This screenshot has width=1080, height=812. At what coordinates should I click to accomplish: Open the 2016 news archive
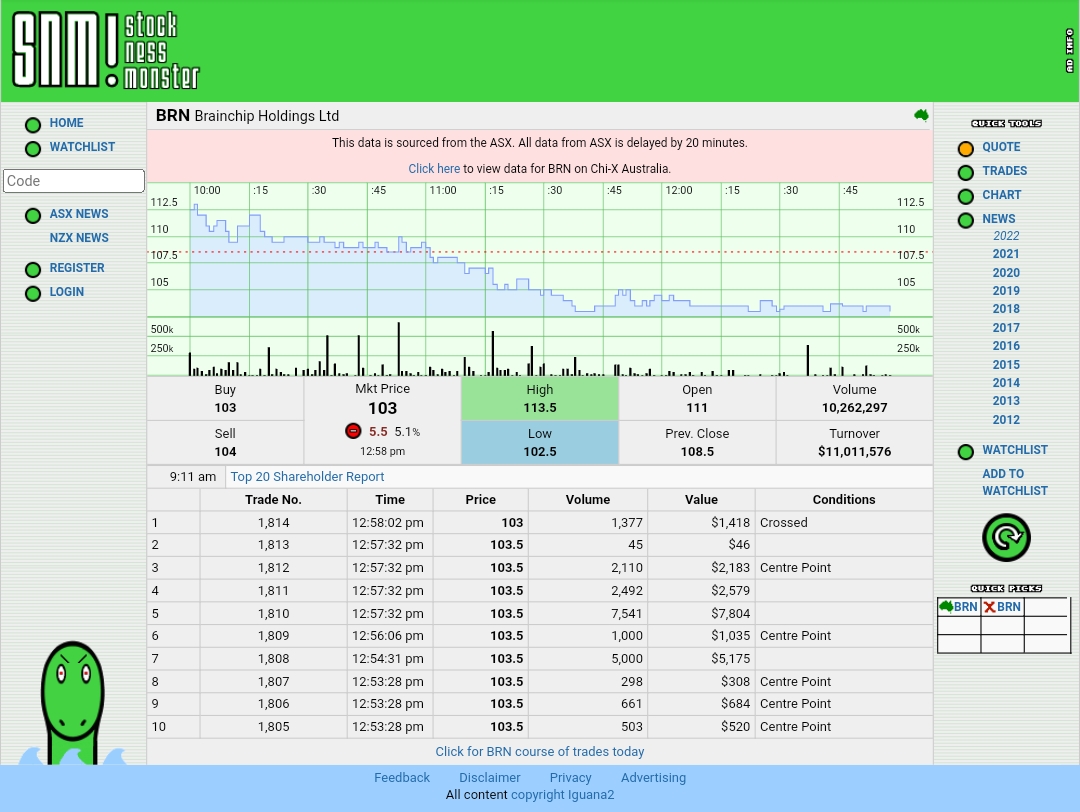[x=1006, y=346]
